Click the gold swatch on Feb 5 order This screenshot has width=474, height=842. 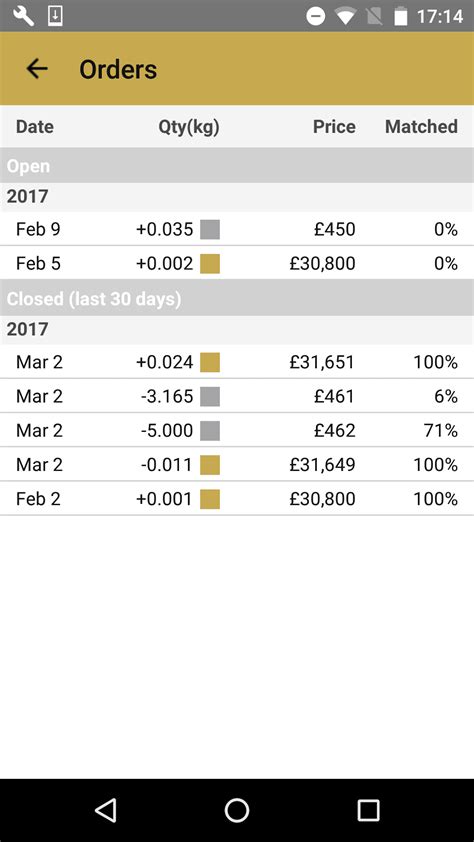click(x=210, y=264)
